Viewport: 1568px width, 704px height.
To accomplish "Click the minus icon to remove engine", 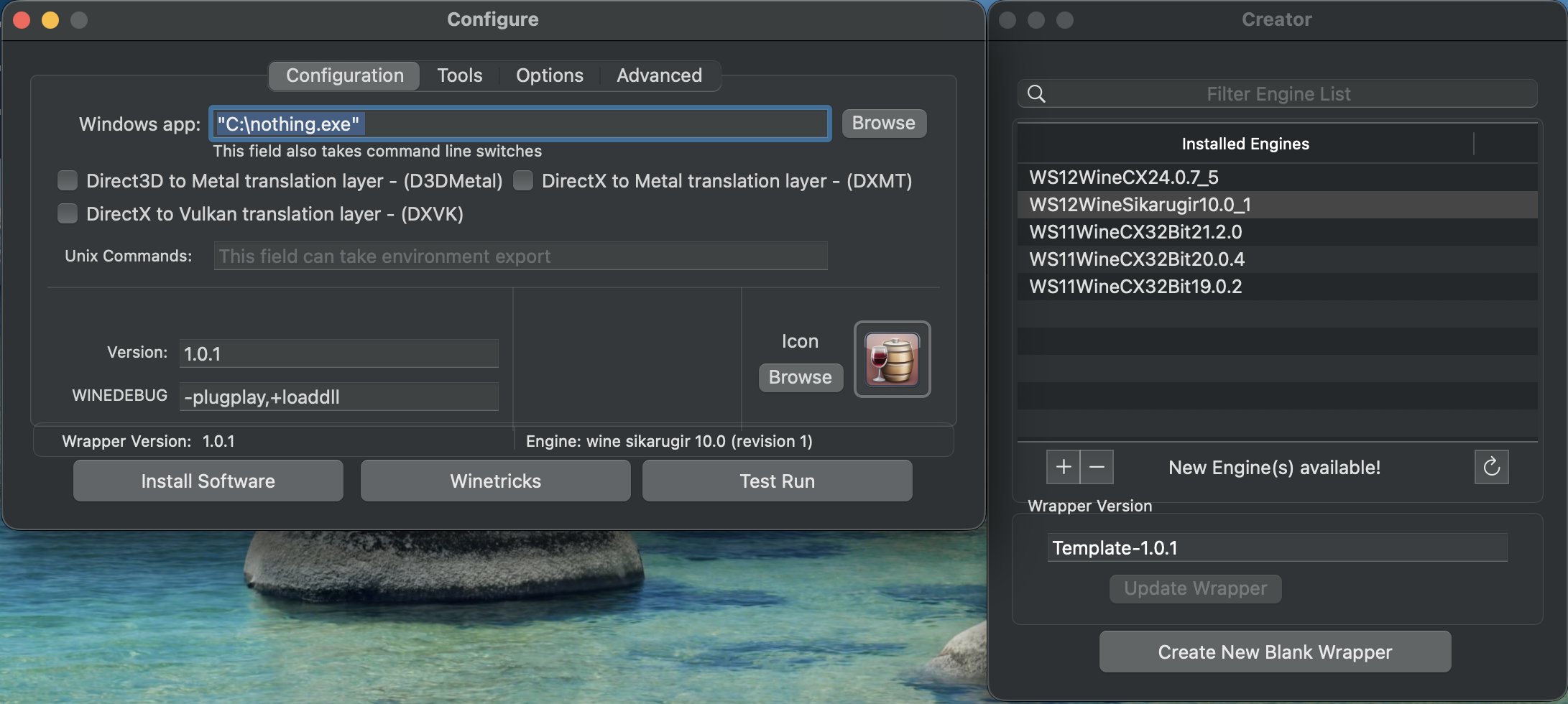I will [x=1097, y=467].
